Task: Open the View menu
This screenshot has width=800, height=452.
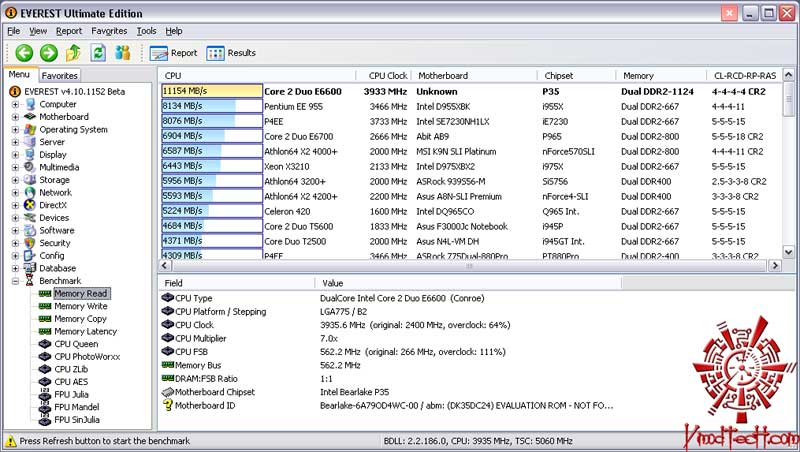Action: 38,31
